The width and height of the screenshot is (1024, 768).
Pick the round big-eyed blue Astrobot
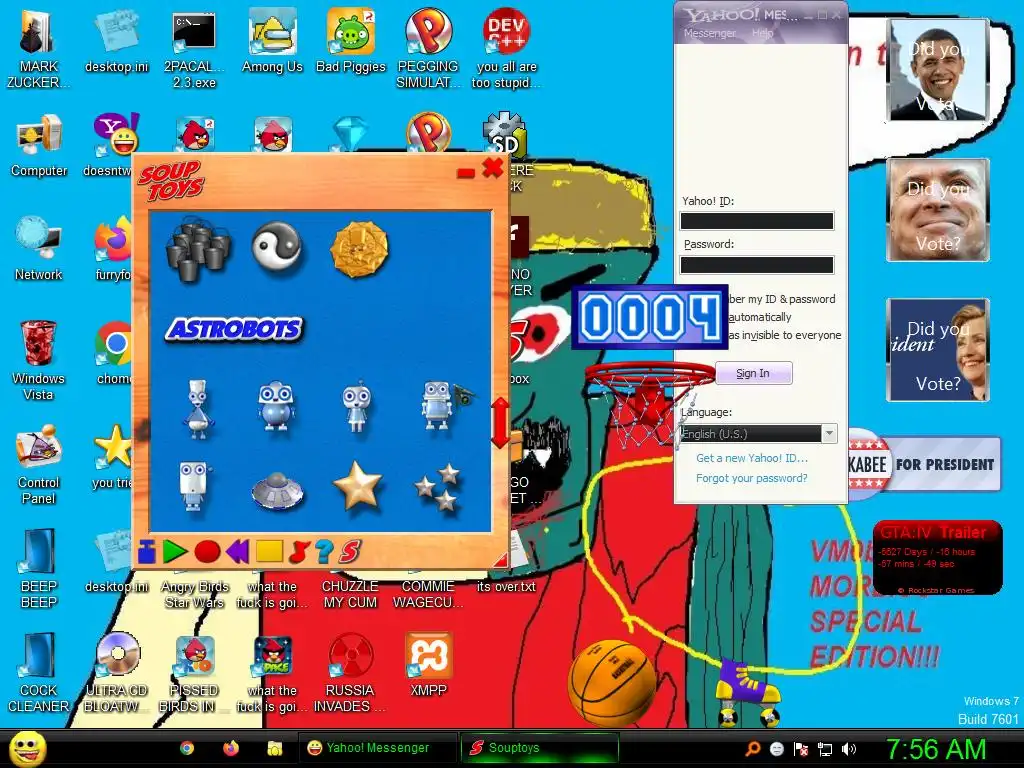tap(277, 406)
